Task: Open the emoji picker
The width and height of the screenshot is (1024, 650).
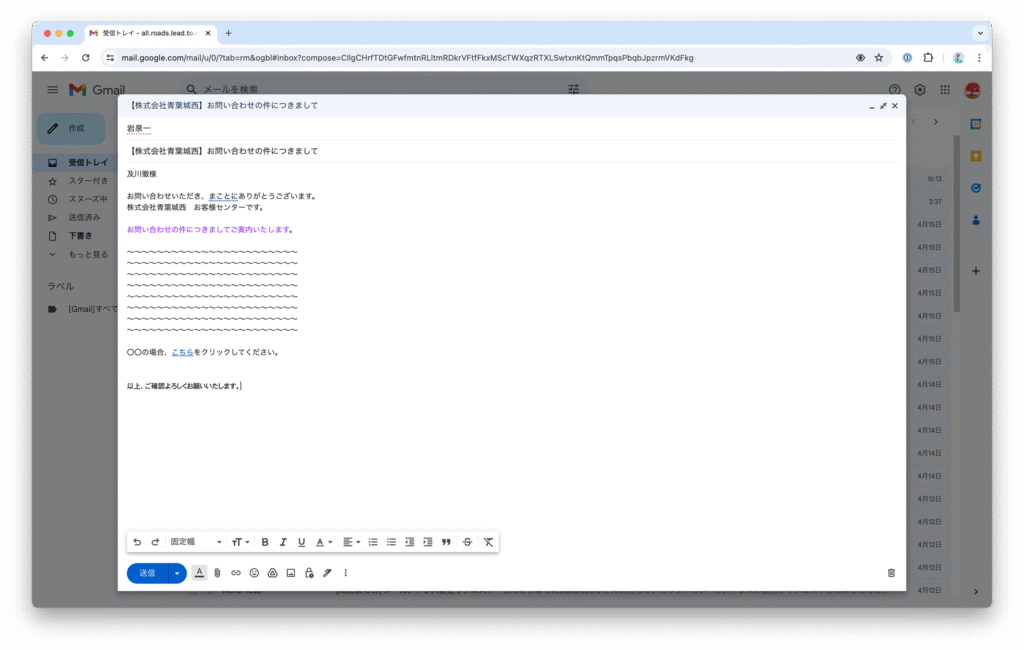Action: [254, 573]
